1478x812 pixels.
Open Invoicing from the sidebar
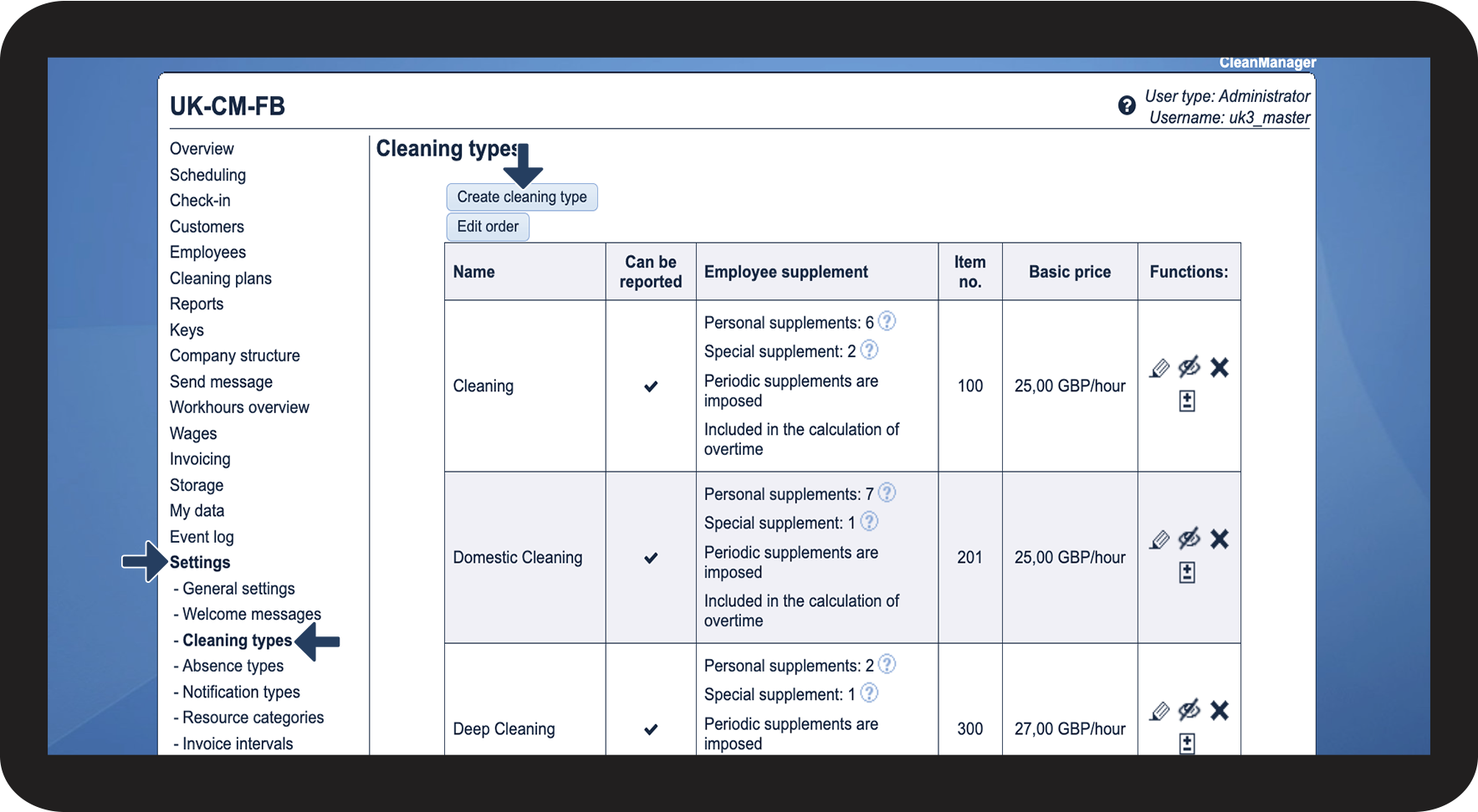pyautogui.click(x=200, y=459)
